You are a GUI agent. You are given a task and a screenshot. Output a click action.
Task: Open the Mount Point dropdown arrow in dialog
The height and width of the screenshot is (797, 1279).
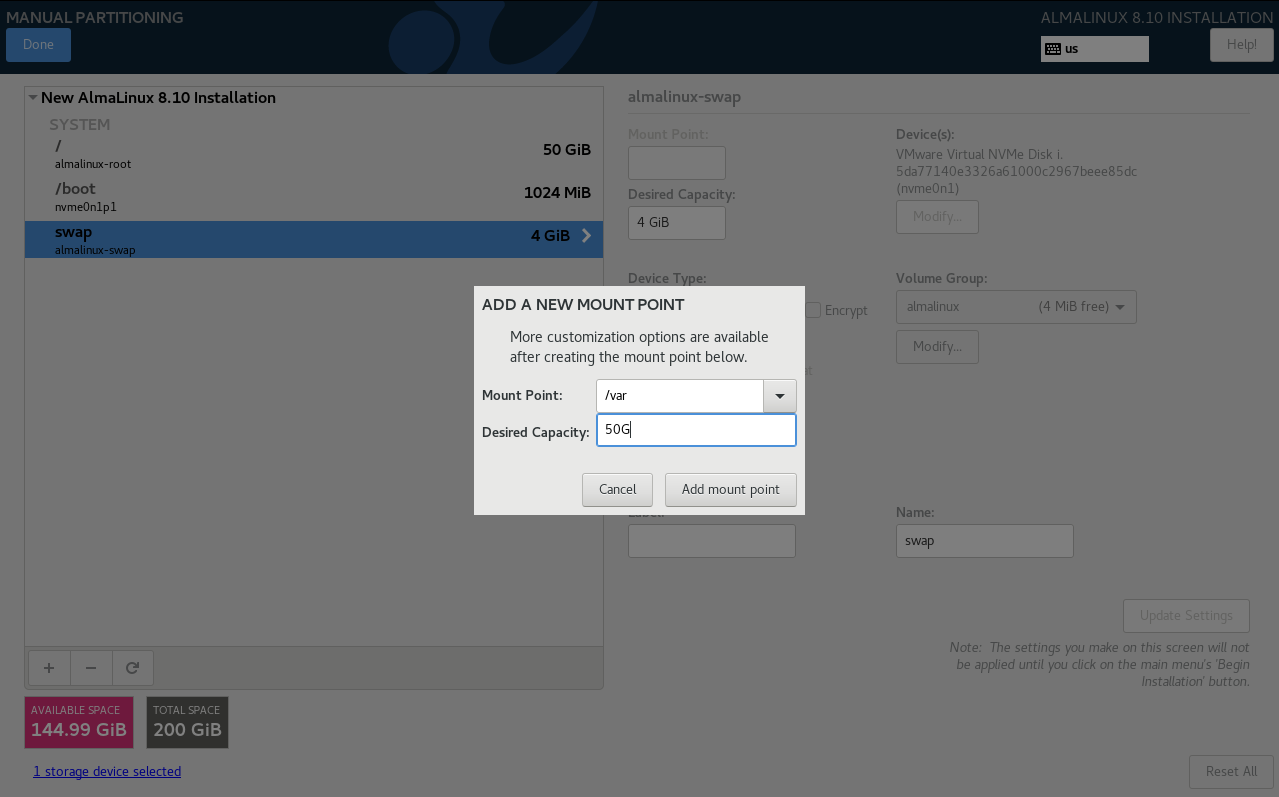pyautogui.click(x=780, y=396)
